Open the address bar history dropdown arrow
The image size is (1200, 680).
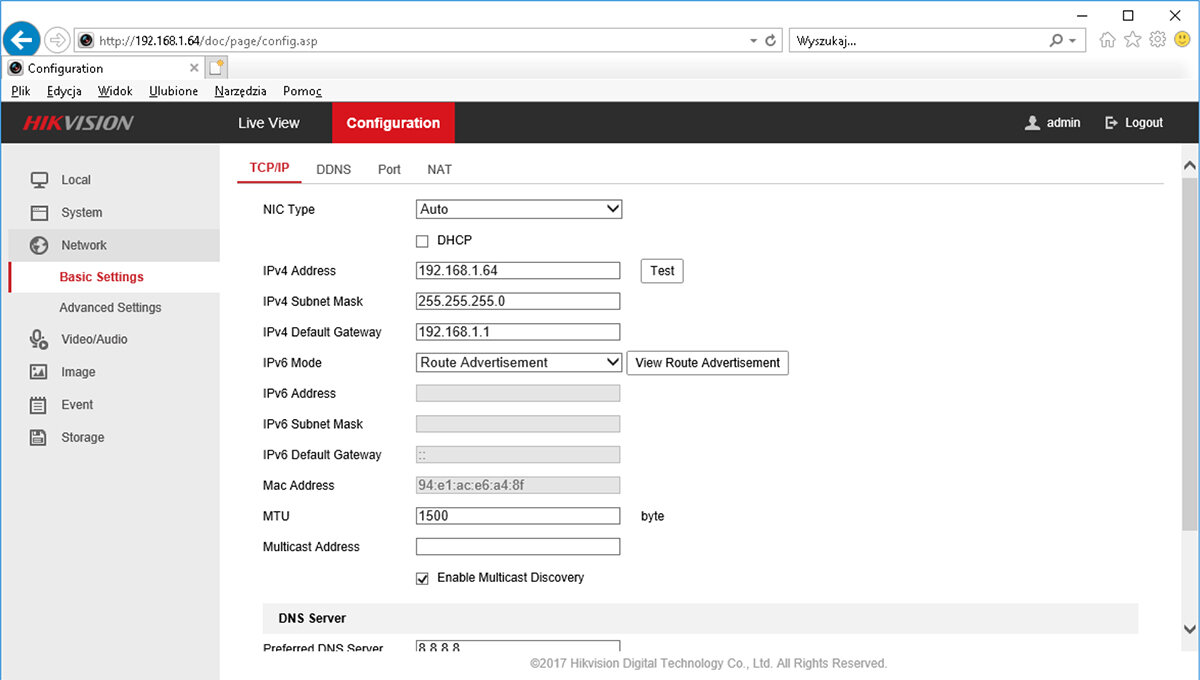click(x=753, y=41)
